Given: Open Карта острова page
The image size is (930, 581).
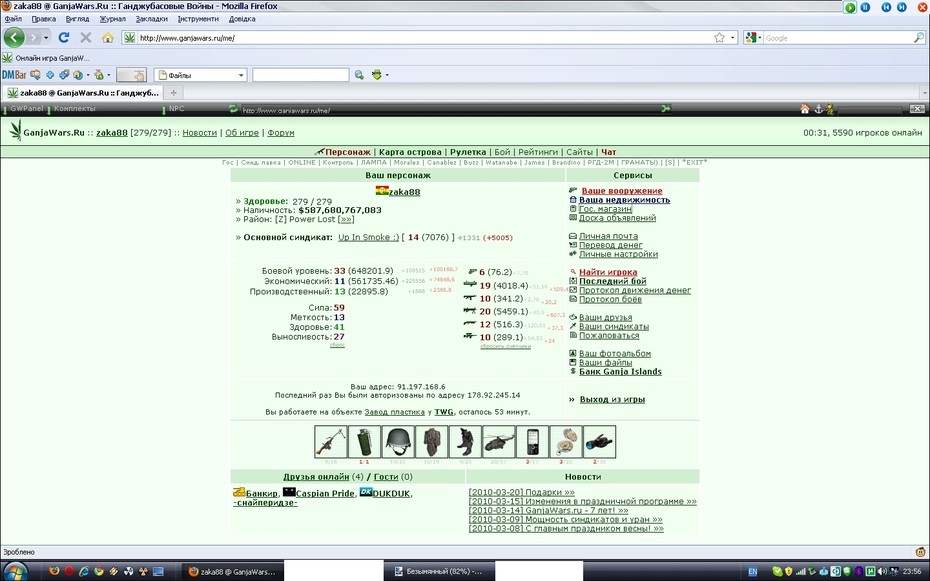Looking at the screenshot, I should point(410,152).
